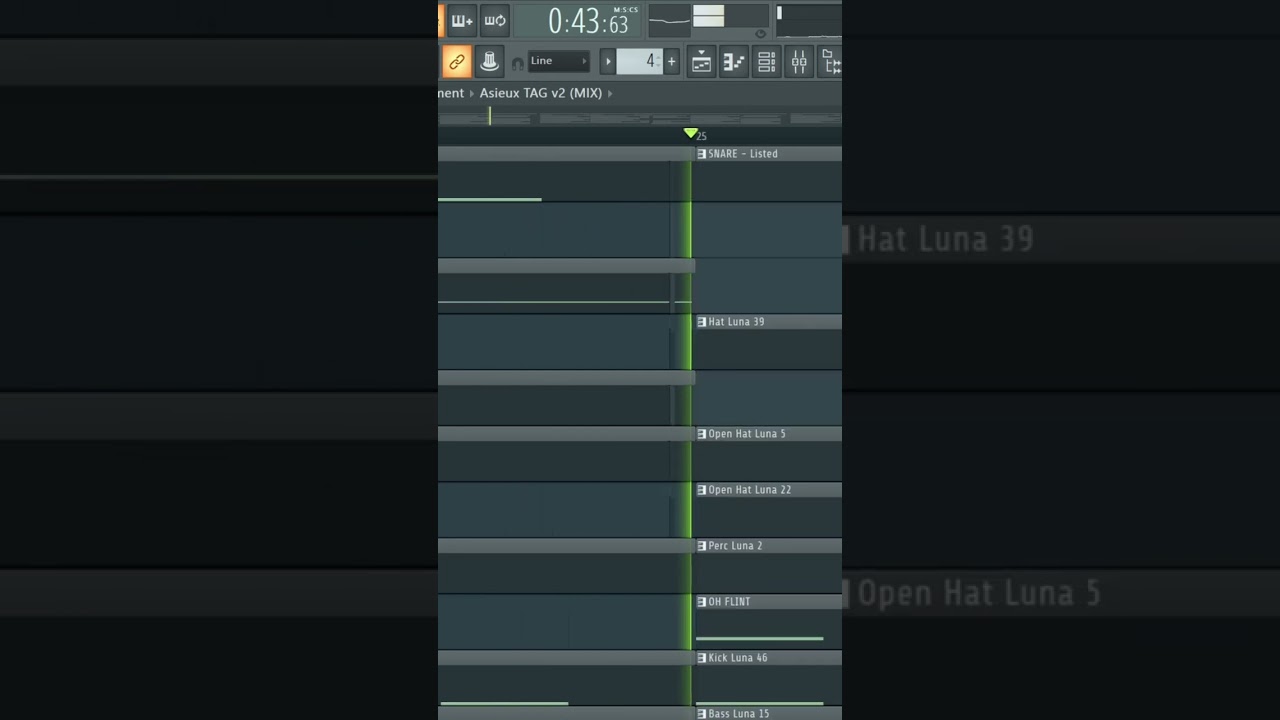Click the time display 0:43:63

588,21
